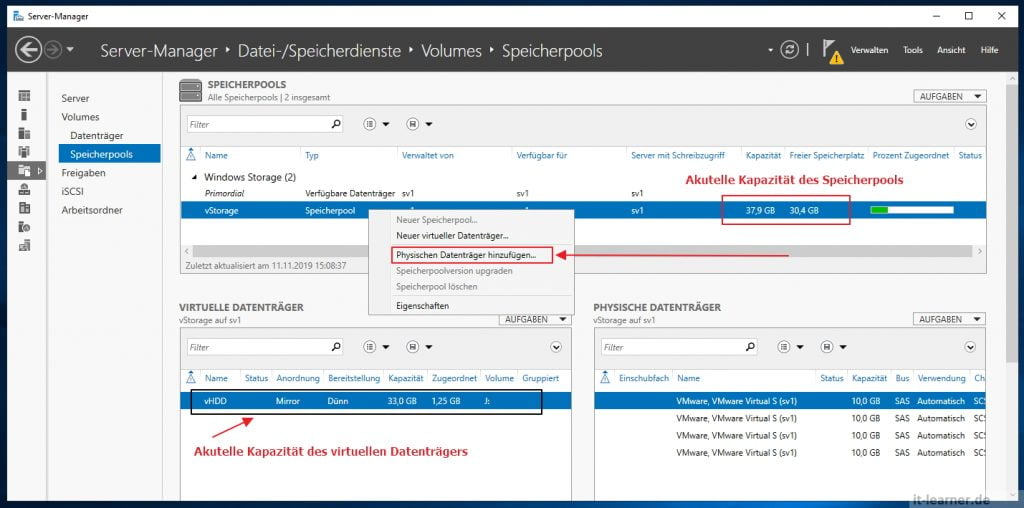The width and height of the screenshot is (1024, 508).
Task: Click sixth sidebar role icon
Action: 24,189
